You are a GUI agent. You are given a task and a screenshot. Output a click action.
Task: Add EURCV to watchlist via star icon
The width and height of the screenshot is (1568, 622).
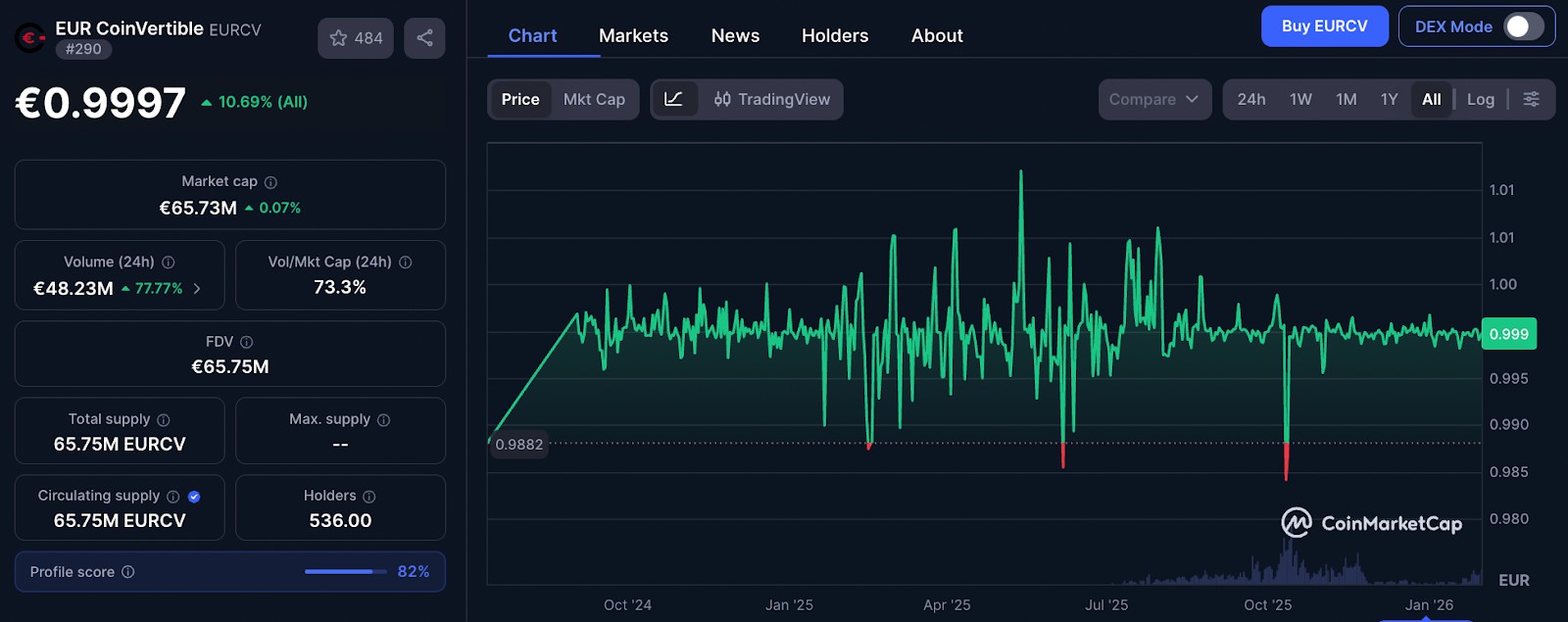coord(356,38)
